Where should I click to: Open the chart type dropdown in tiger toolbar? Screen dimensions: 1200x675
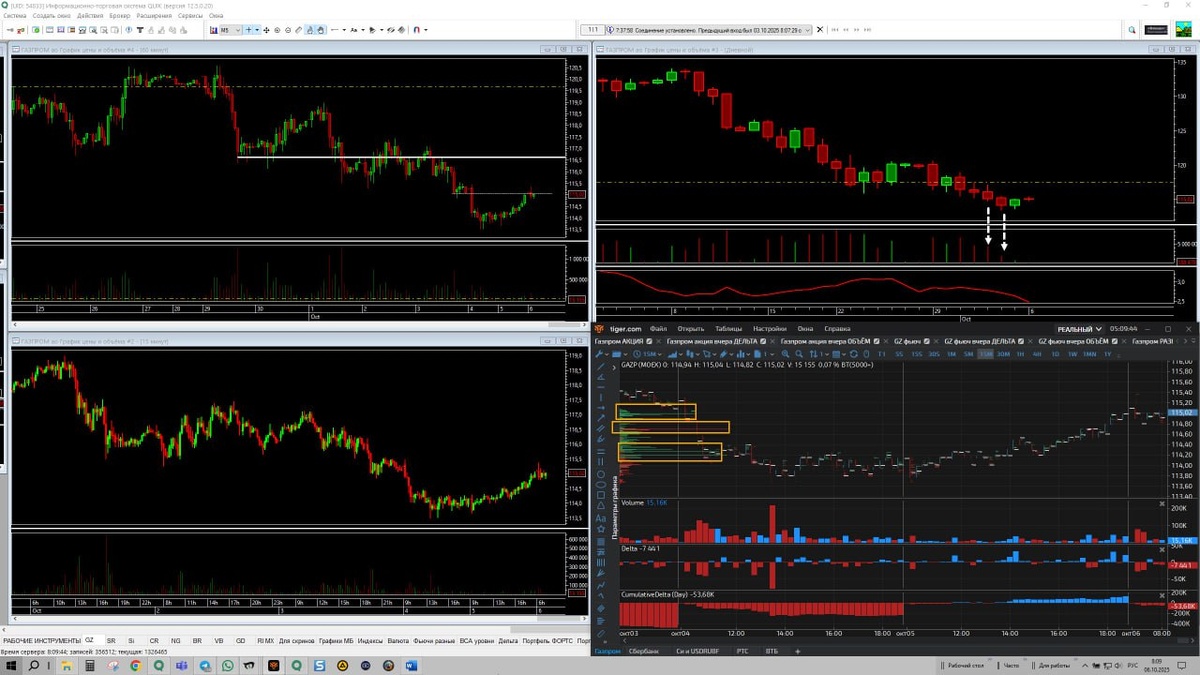[x=677, y=354]
